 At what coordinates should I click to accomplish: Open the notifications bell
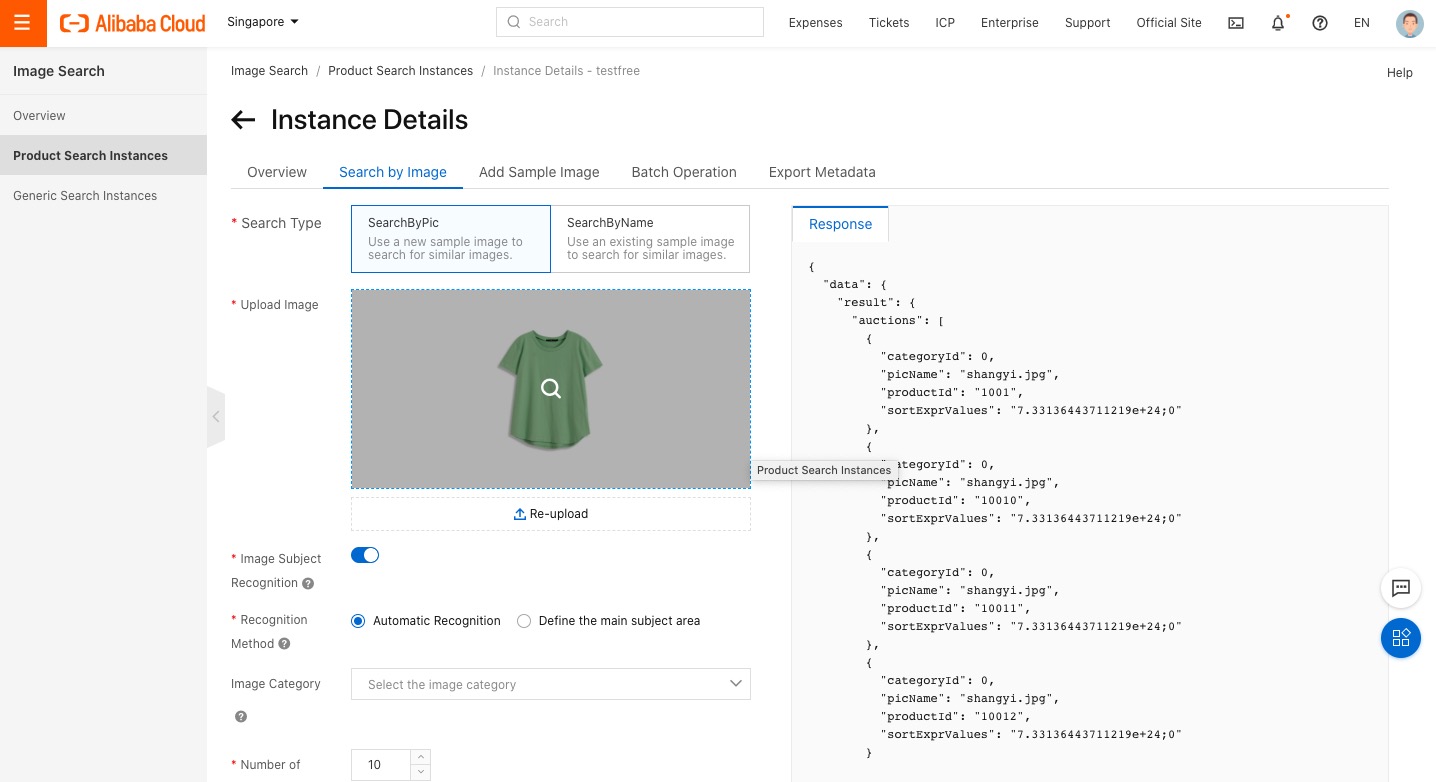coord(1278,23)
